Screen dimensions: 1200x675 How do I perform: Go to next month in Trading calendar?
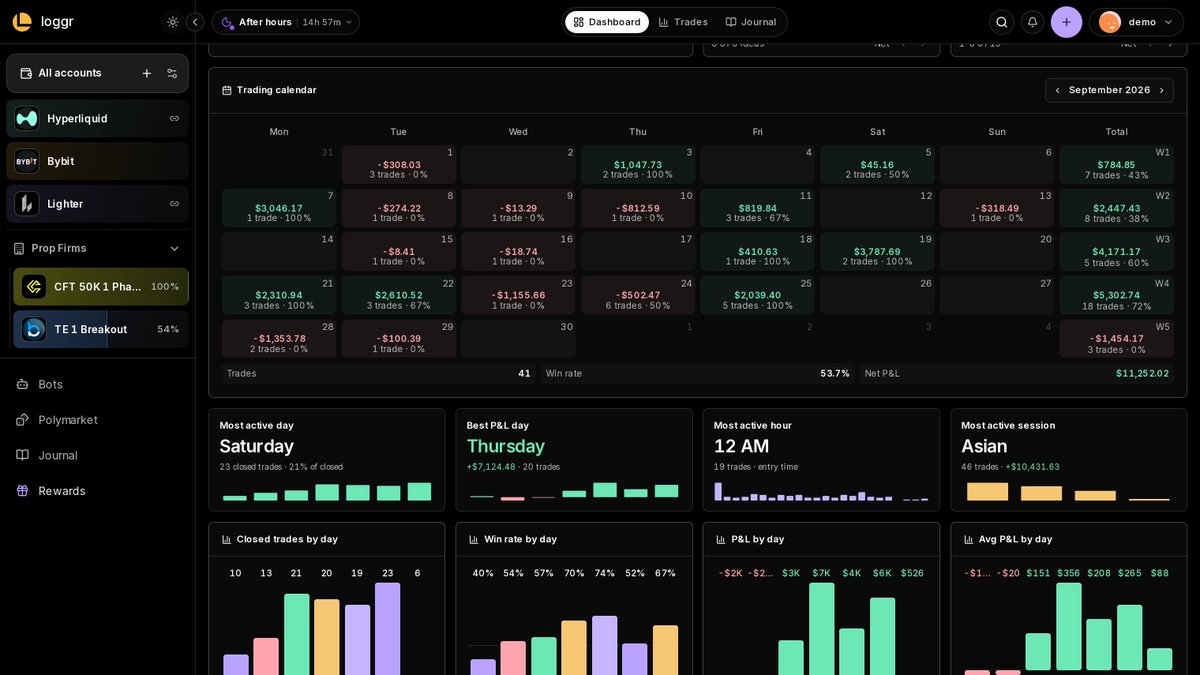1161,90
